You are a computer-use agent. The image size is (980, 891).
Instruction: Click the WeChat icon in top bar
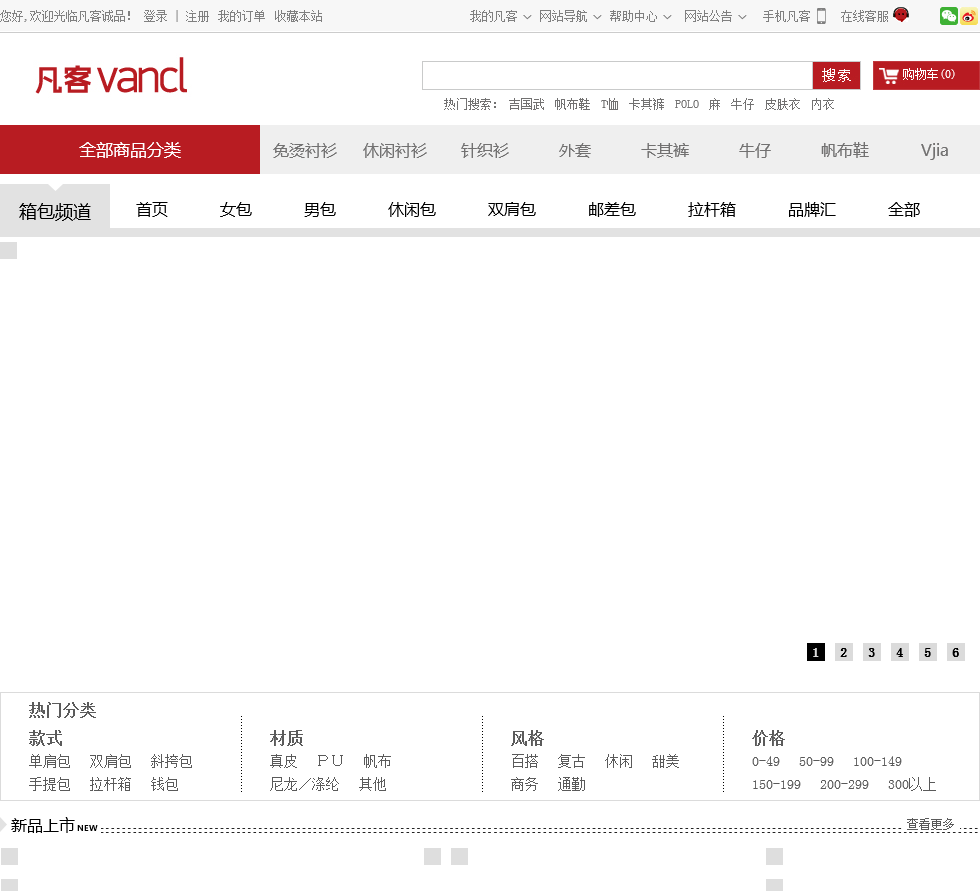pos(949,16)
